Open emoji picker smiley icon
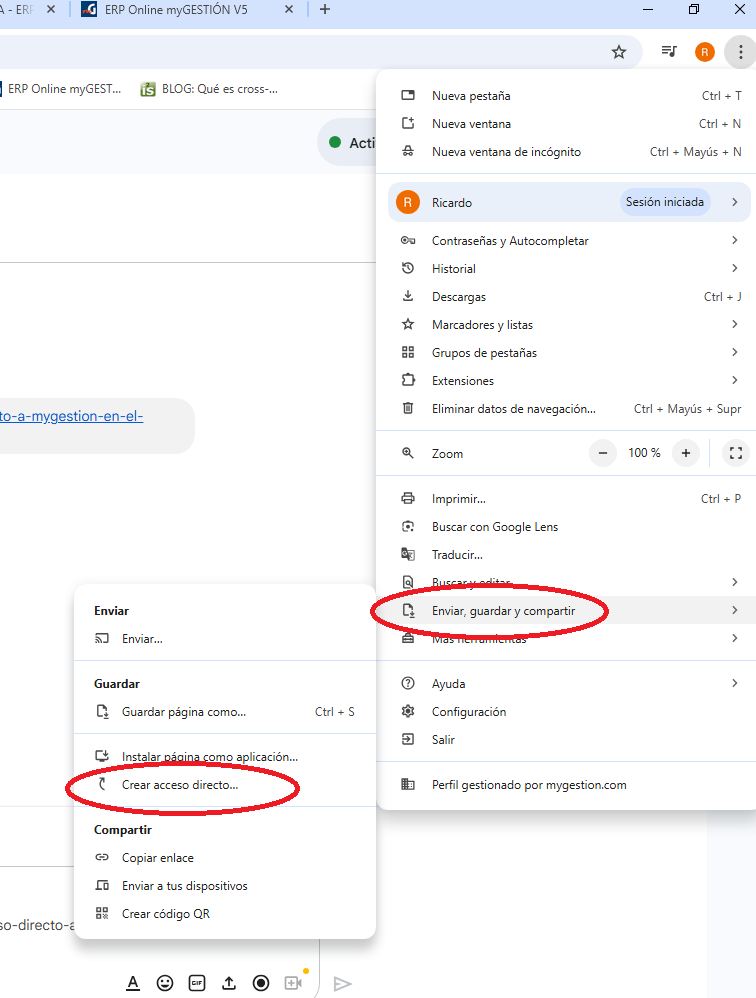756x998 pixels. pos(165,983)
